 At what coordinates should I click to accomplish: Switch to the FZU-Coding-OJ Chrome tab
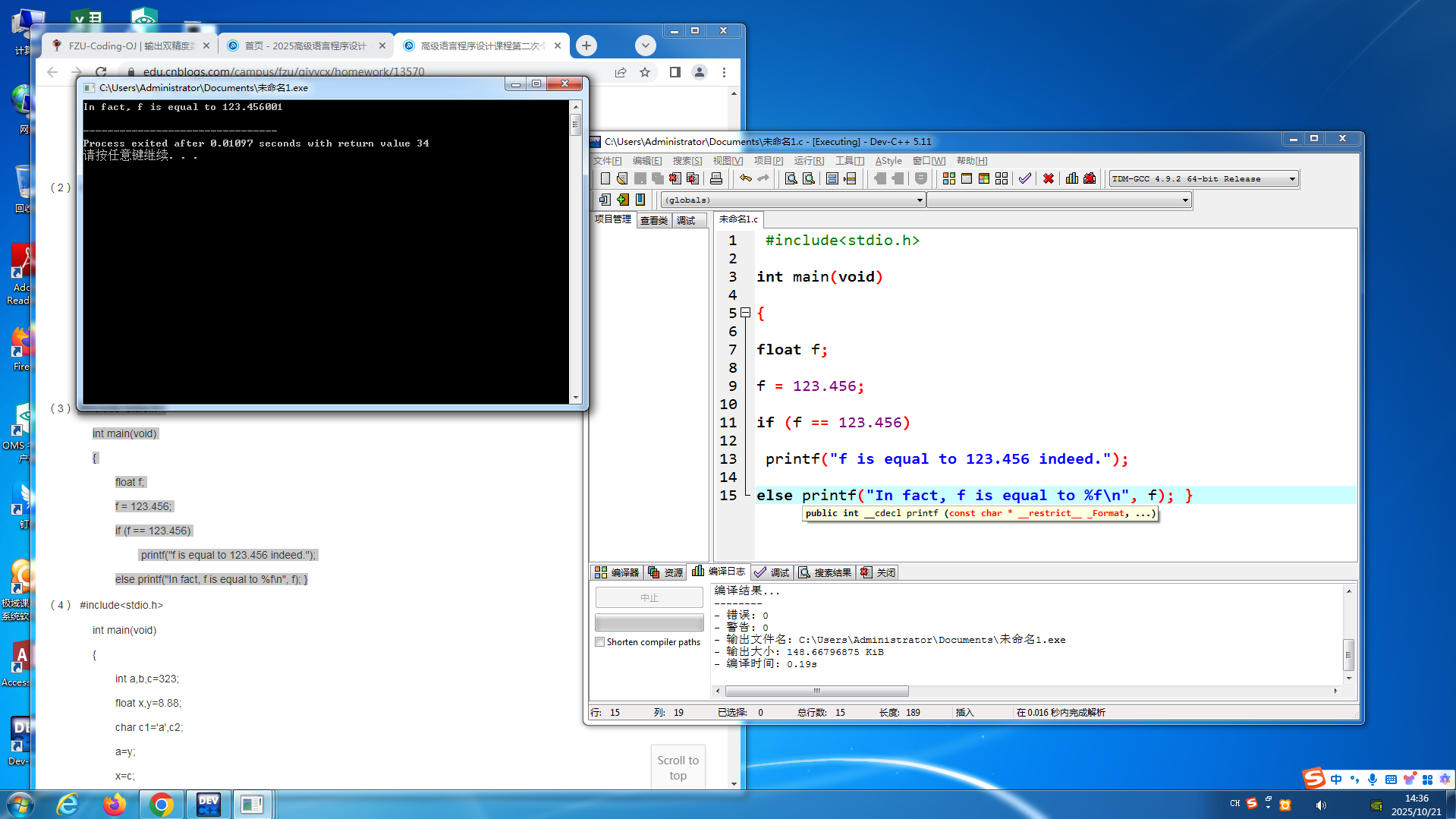click(x=130, y=46)
